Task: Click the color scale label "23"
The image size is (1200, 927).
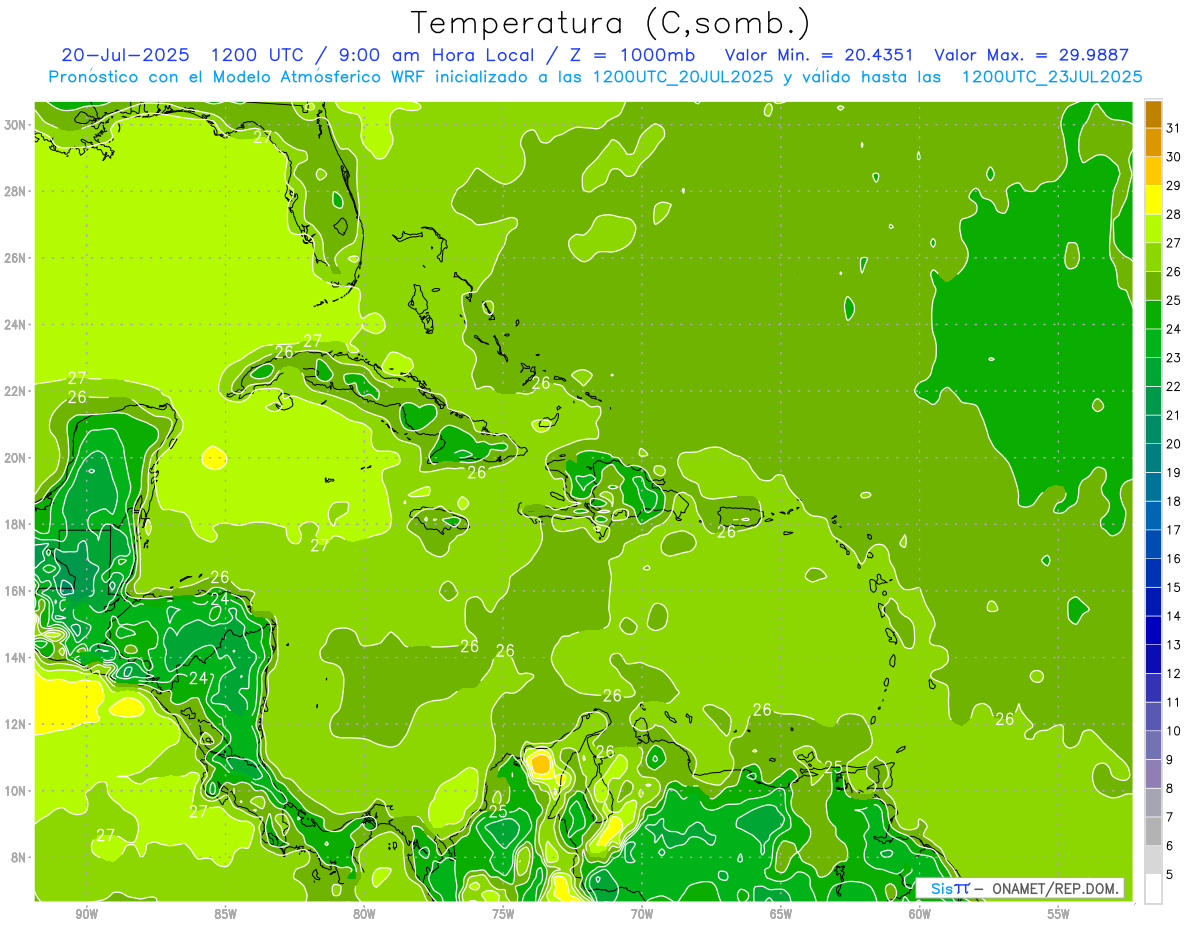Action: pyautogui.click(x=1173, y=358)
